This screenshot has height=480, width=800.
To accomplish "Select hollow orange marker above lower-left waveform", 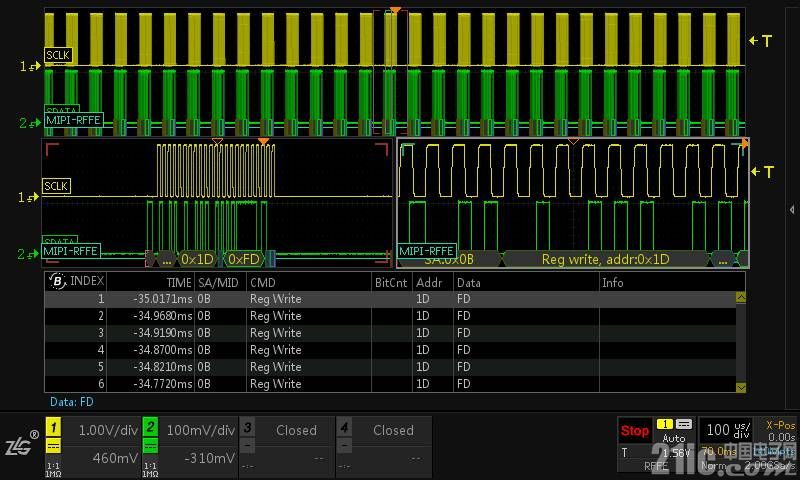I will [217, 141].
